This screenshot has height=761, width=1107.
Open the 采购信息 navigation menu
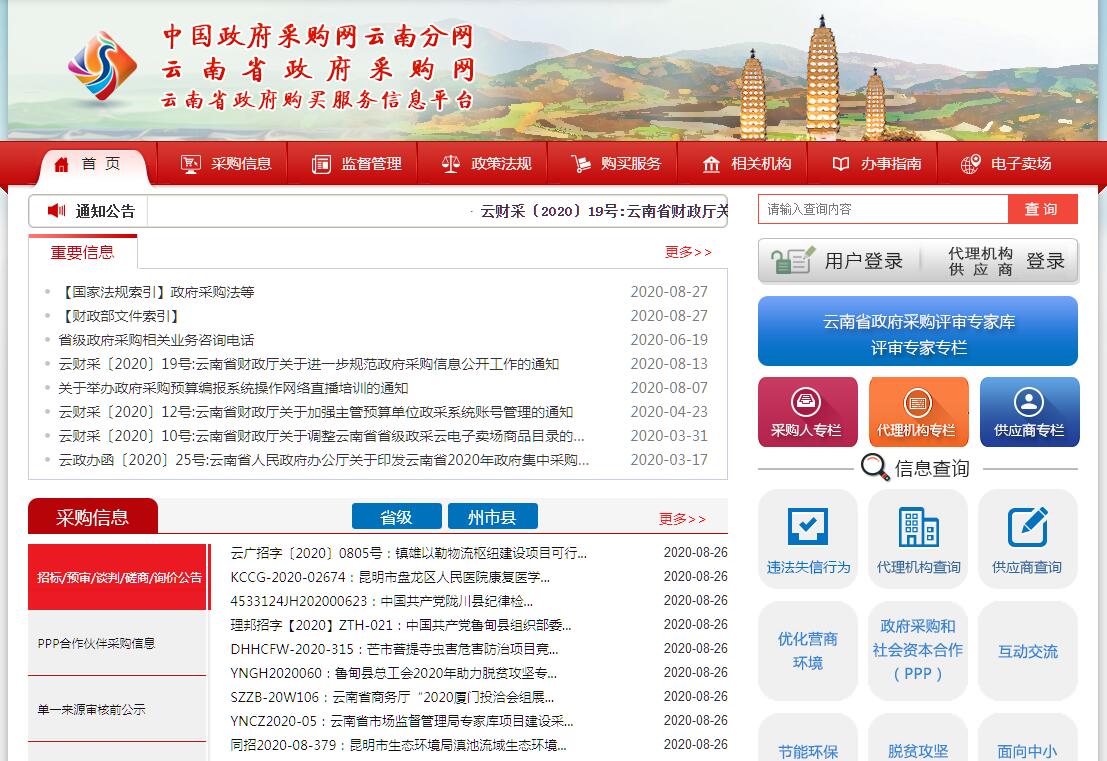tap(227, 164)
